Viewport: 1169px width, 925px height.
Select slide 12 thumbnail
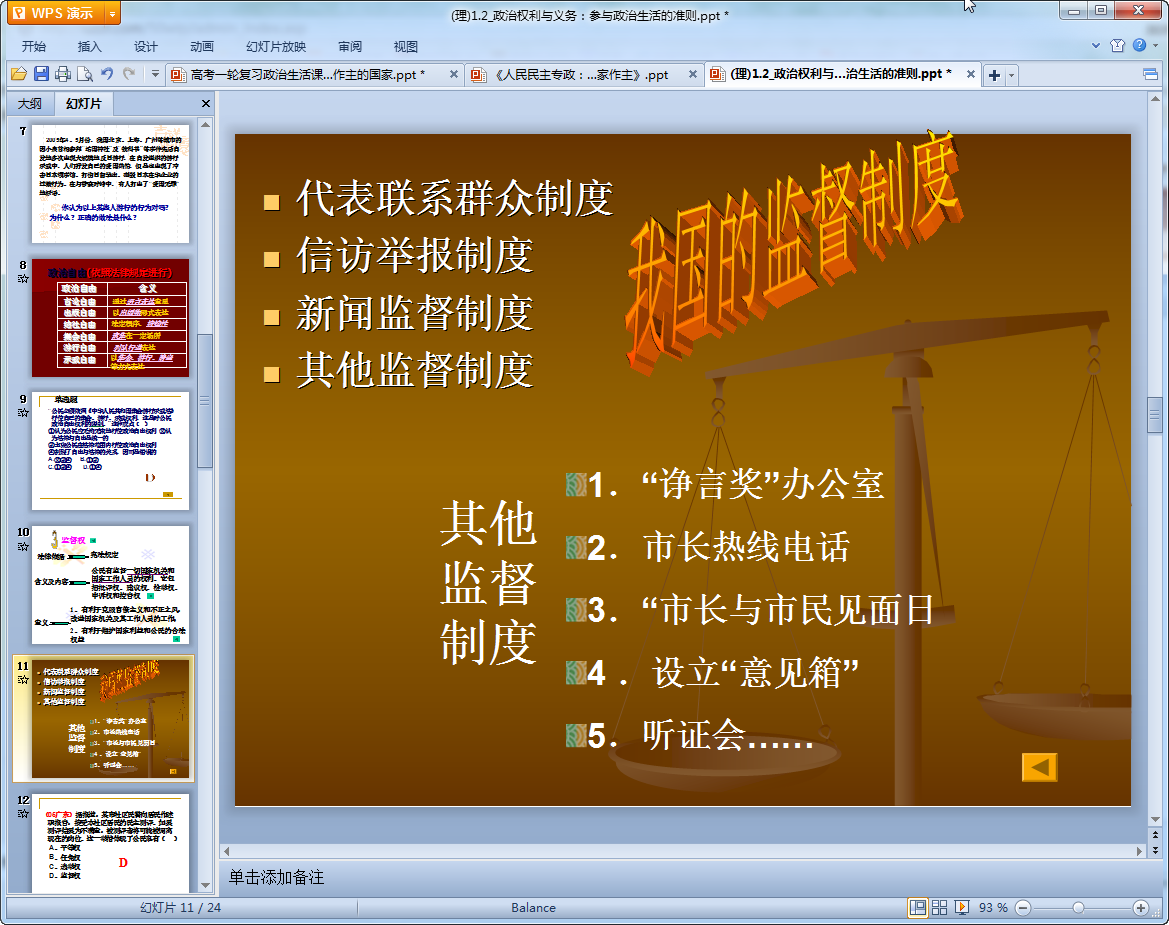coord(110,843)
